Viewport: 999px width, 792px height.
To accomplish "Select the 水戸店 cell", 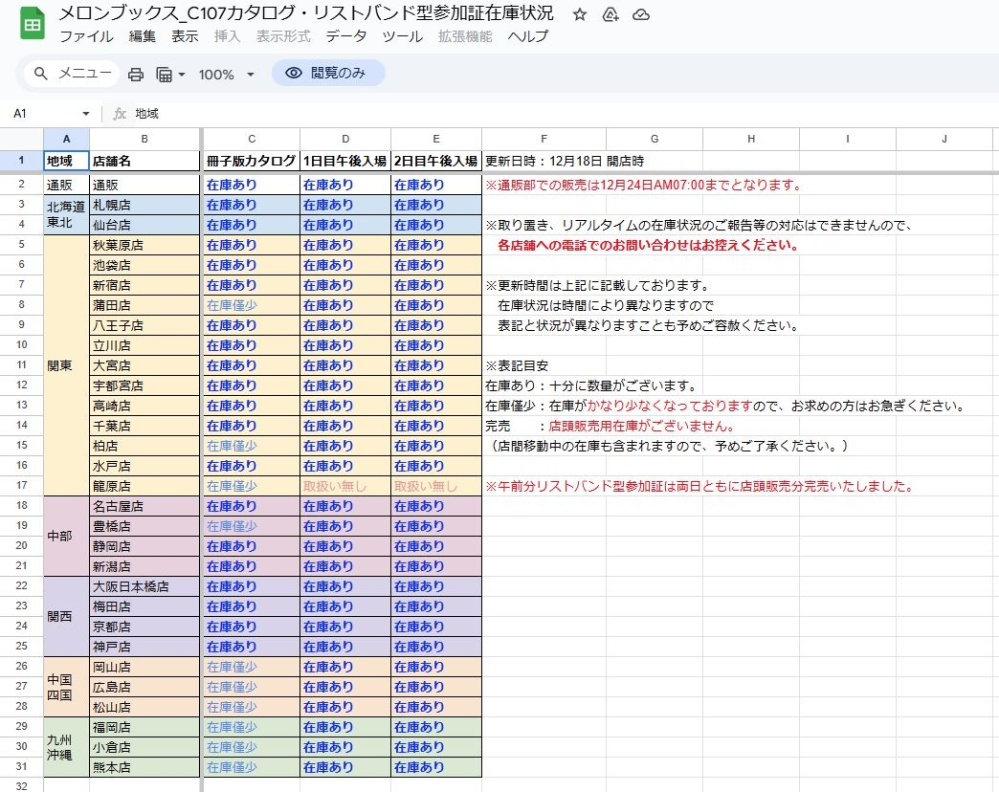I will 145,466.
